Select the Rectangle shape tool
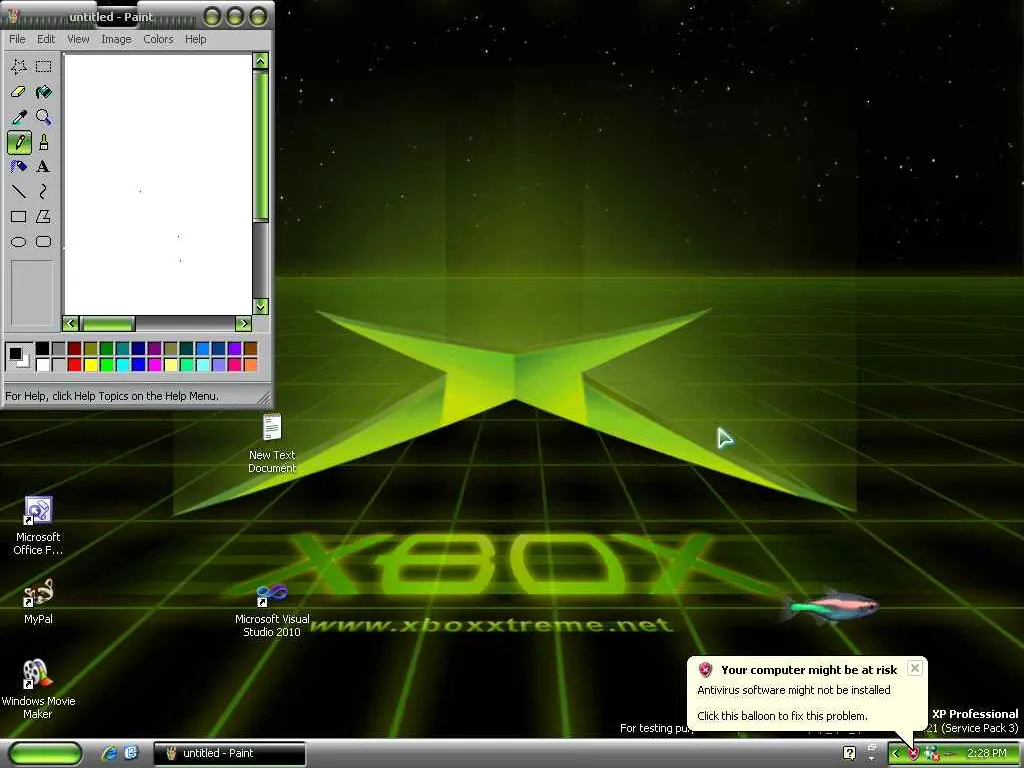1024x768 pixels. [18, 216]
